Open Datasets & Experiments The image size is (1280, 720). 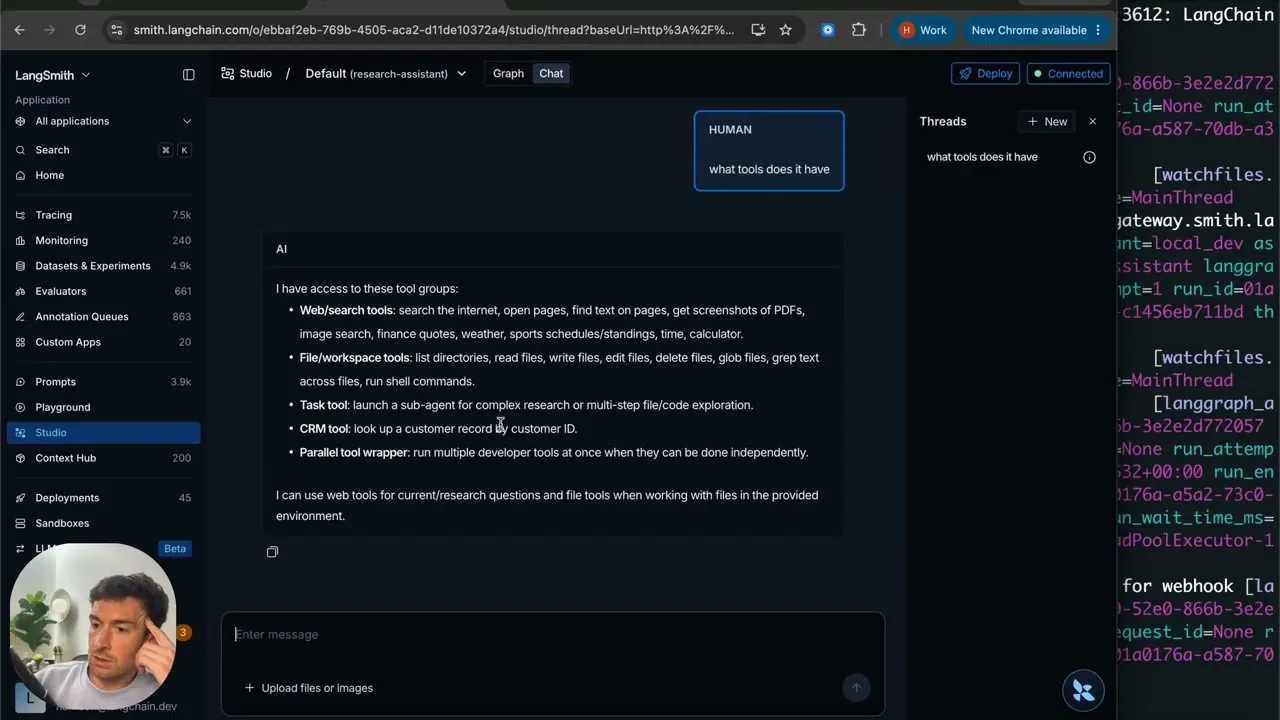[103, 266]
